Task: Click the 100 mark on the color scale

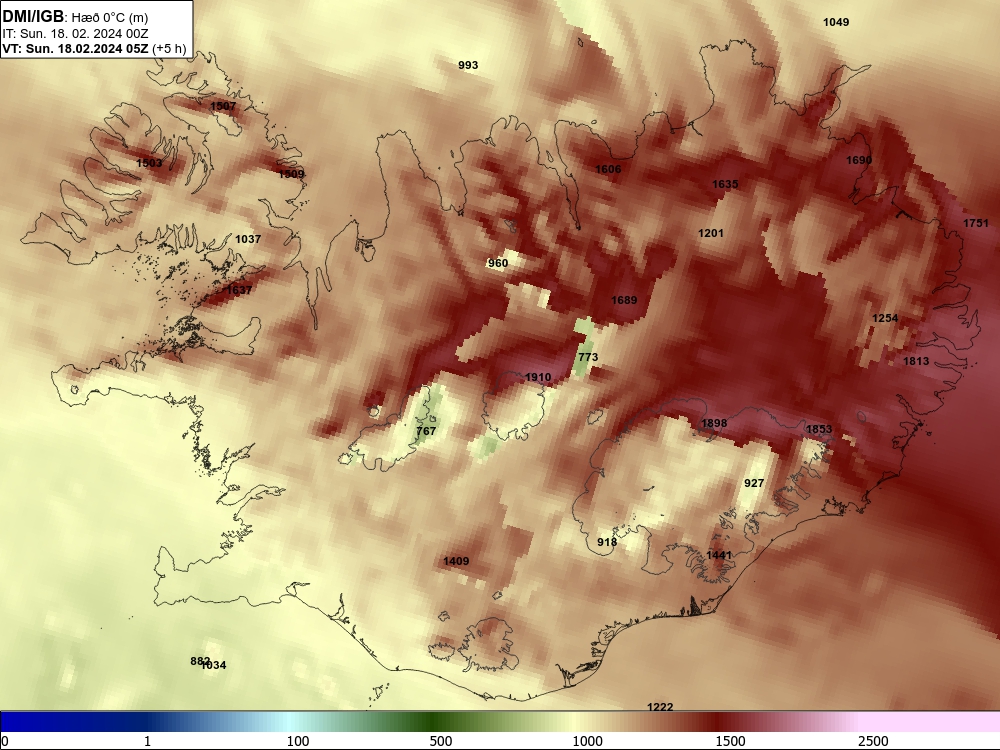Action: pos(298,741)
